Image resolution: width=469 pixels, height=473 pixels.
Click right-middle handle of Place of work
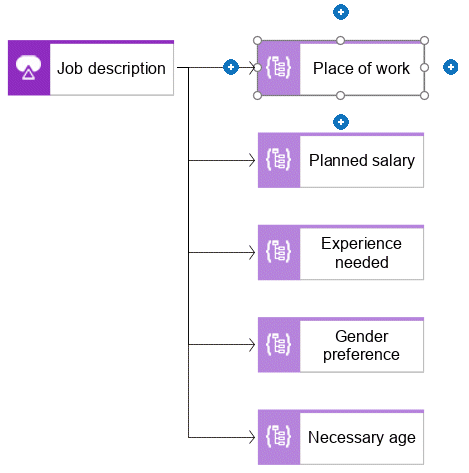424,68
